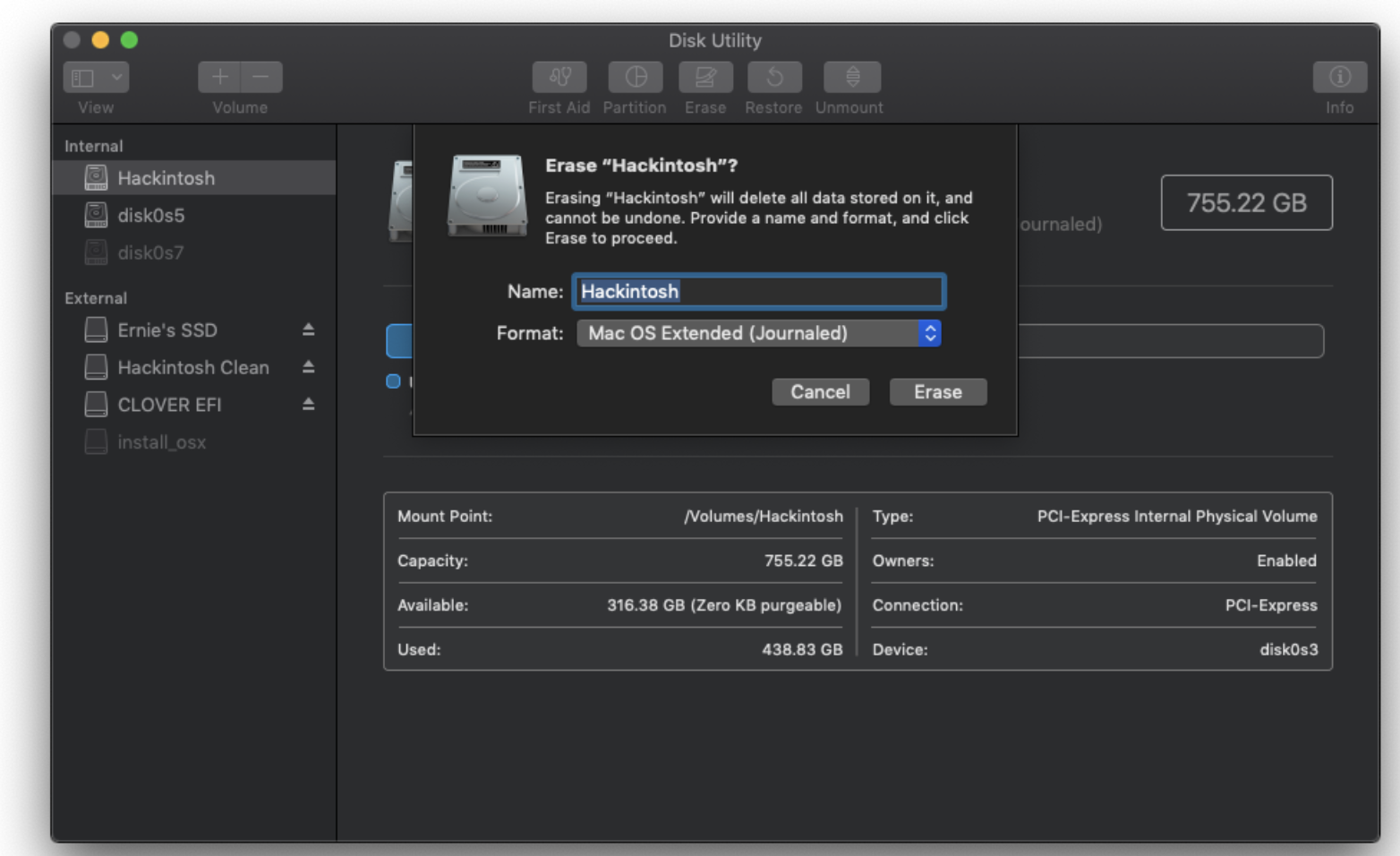The height and width of the screenshot is (856, 1400).
Task: Select CLOVER EFI external disk
Action: (x=194, y=406)
